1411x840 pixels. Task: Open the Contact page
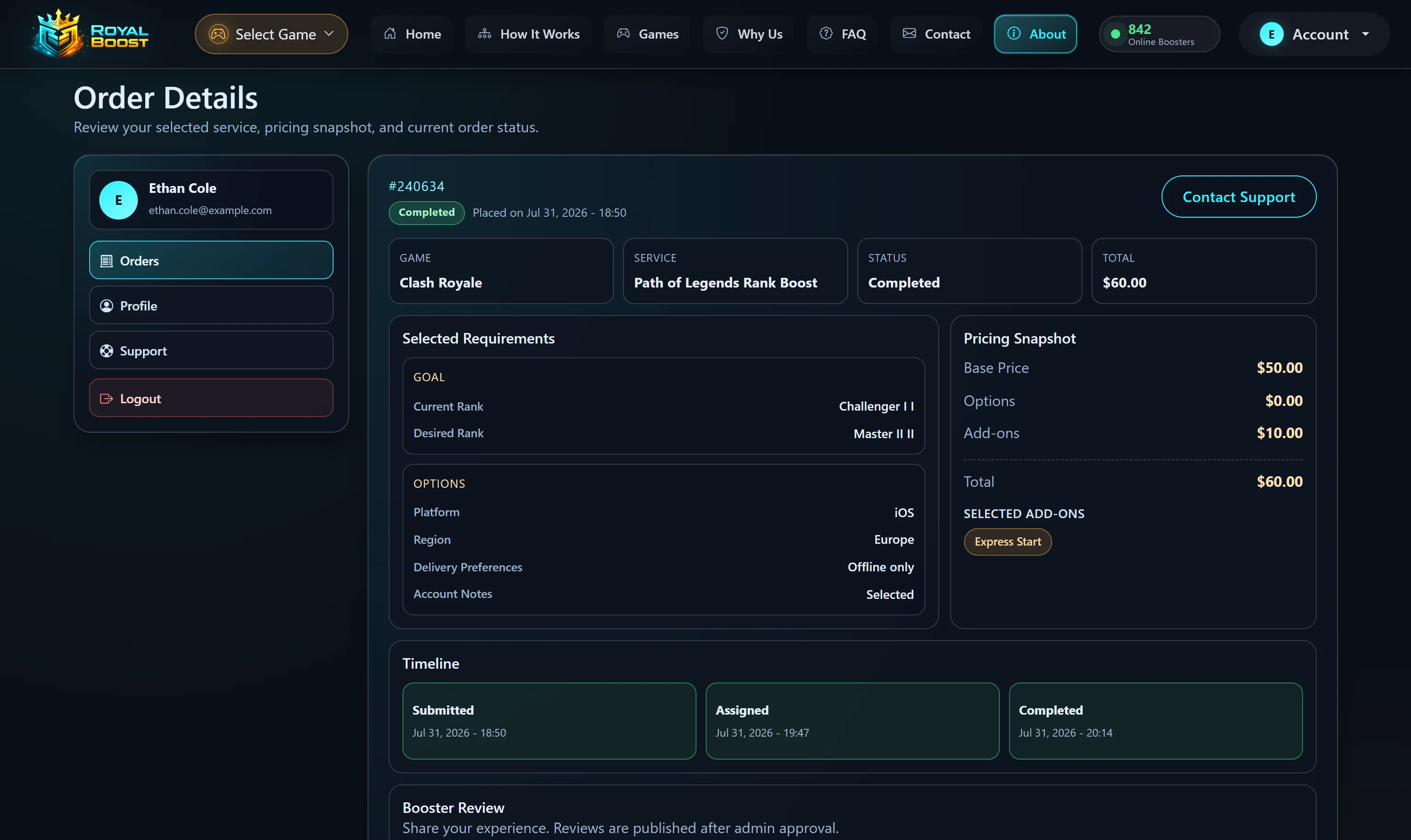[936, 34]
